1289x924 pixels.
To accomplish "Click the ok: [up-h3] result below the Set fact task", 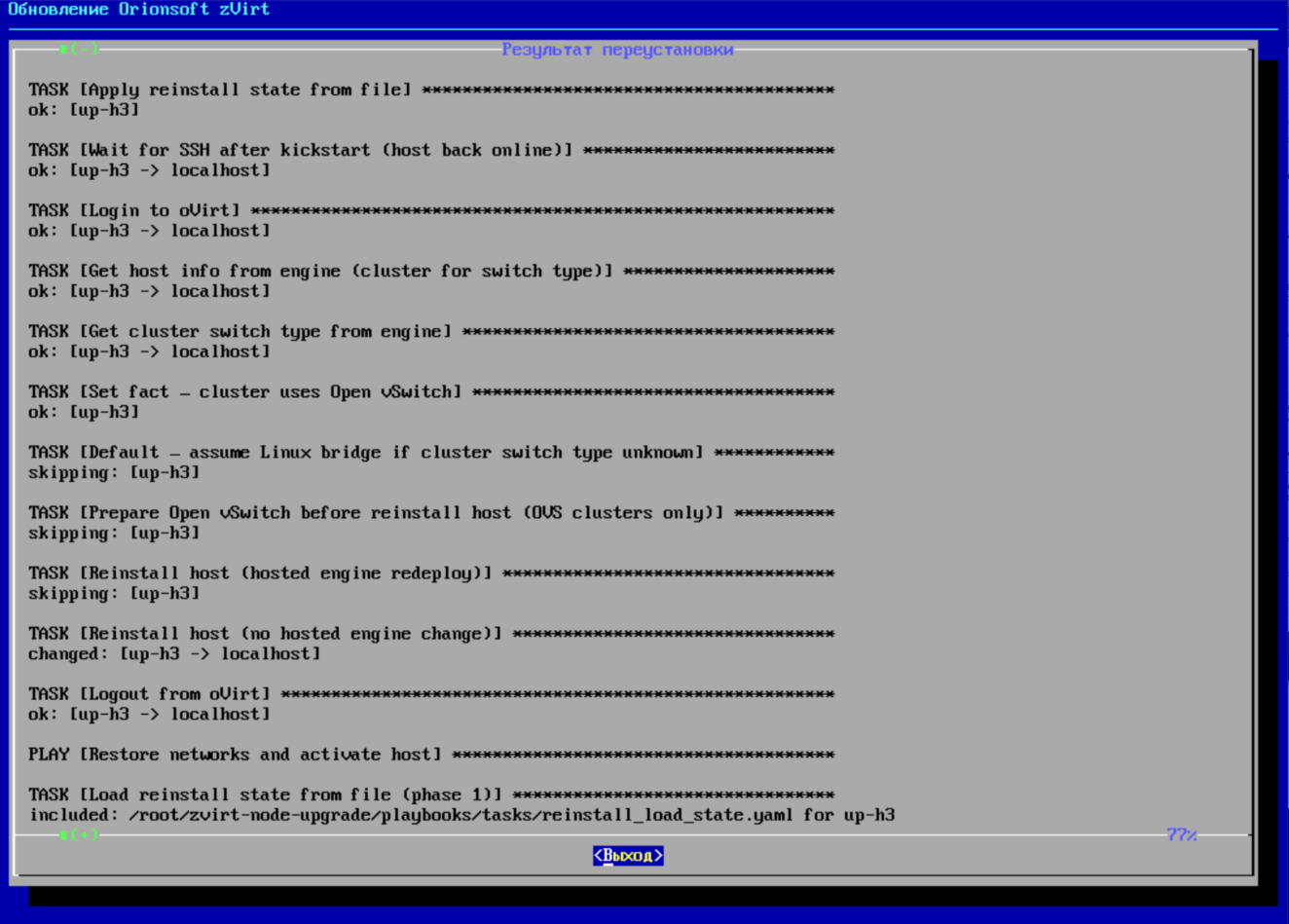I will [x=84, y=412].
